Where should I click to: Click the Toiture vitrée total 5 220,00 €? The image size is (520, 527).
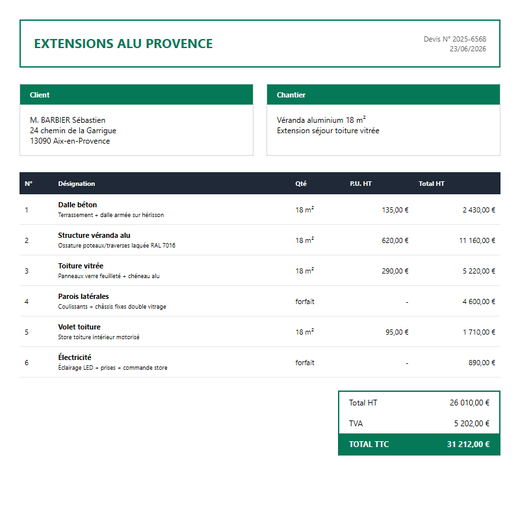(x=479, y=271)
